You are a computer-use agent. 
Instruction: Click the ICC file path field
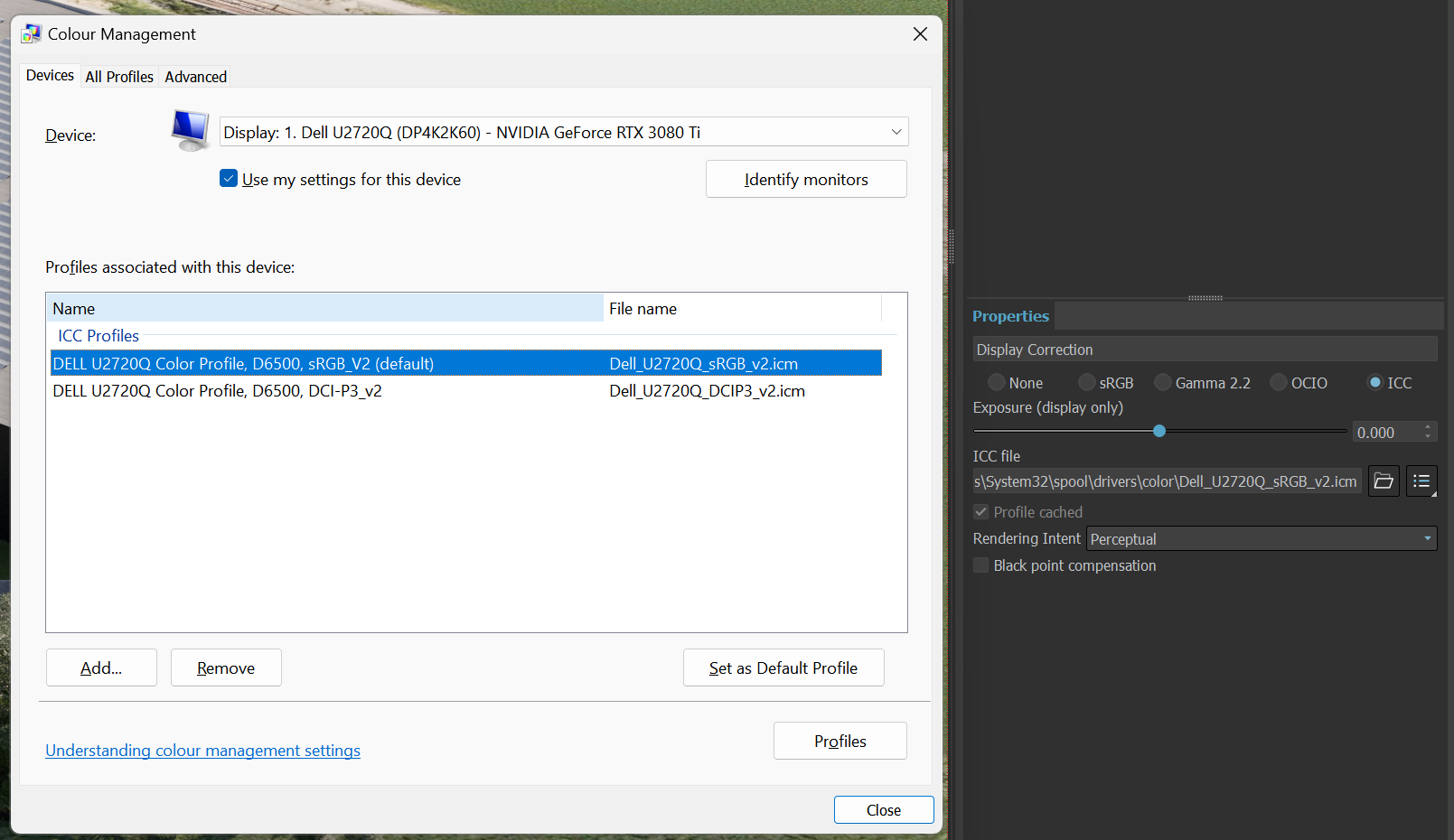[1166, 481]
